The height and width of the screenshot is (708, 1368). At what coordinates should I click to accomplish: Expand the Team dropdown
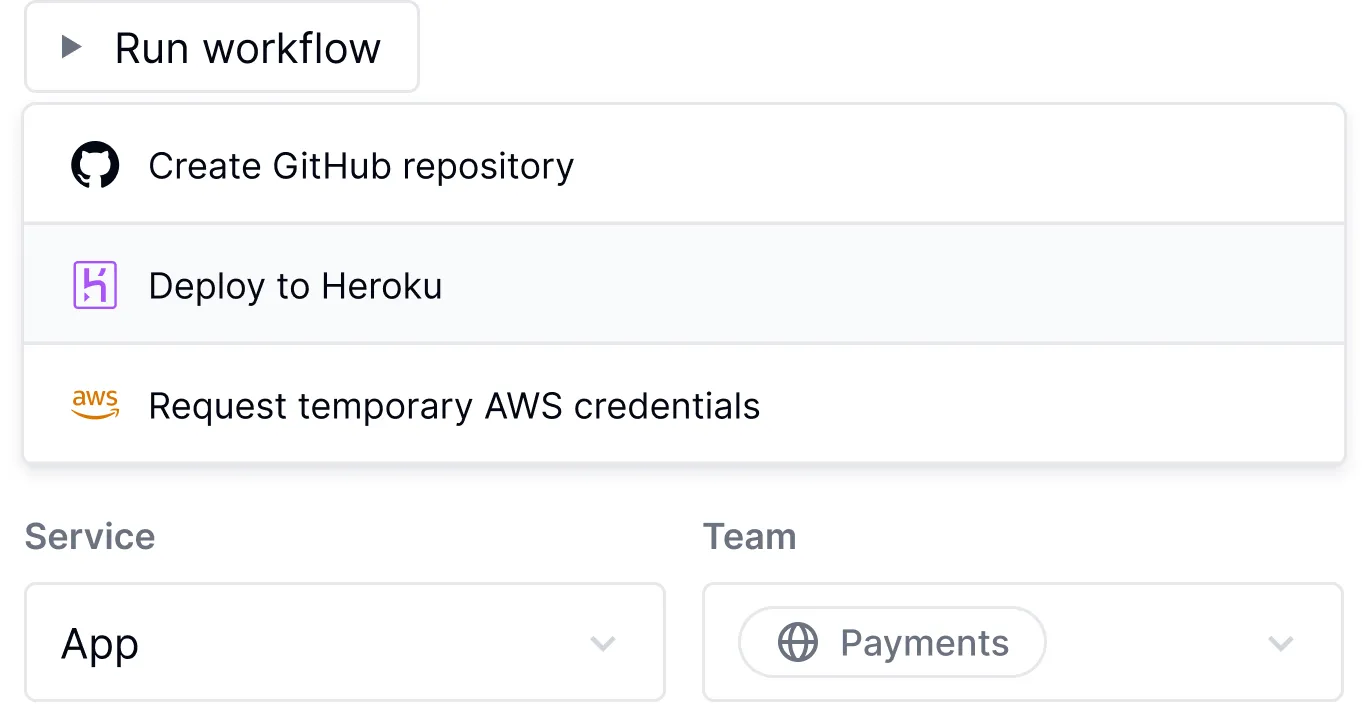tap(1023, 643)
